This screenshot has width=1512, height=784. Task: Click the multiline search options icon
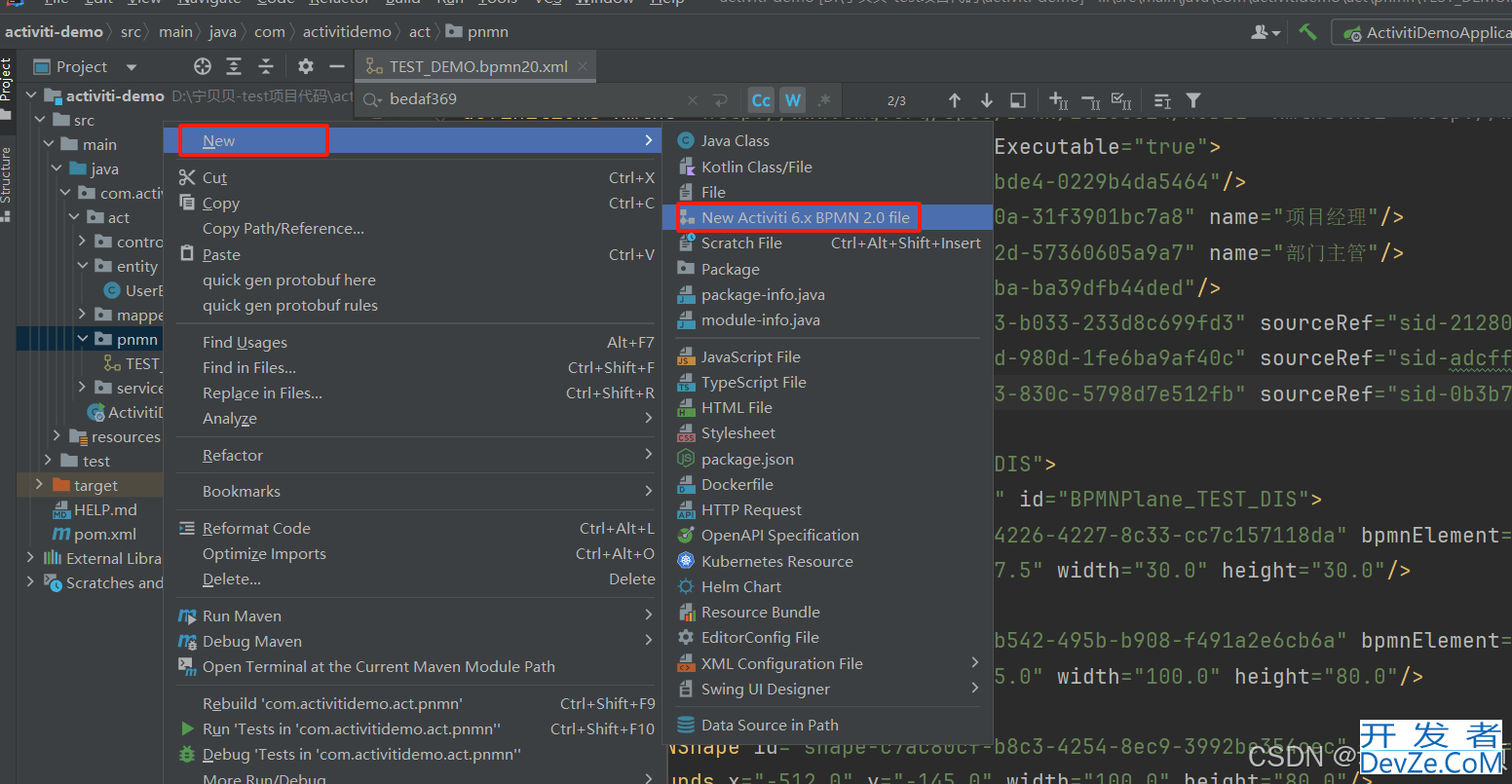click(1162, 100)
